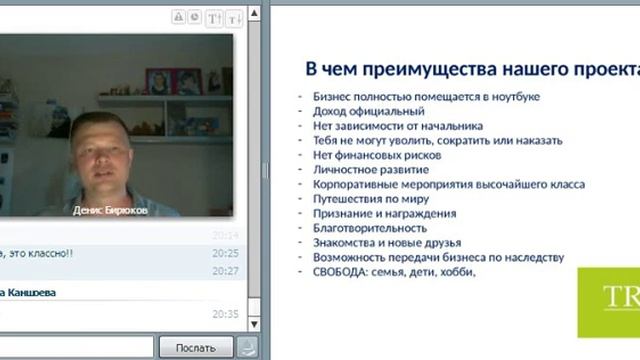The width and height of the screenshot is (640, 360).
Task: Increase chat font size with T up icon
Action: [214, 19]
